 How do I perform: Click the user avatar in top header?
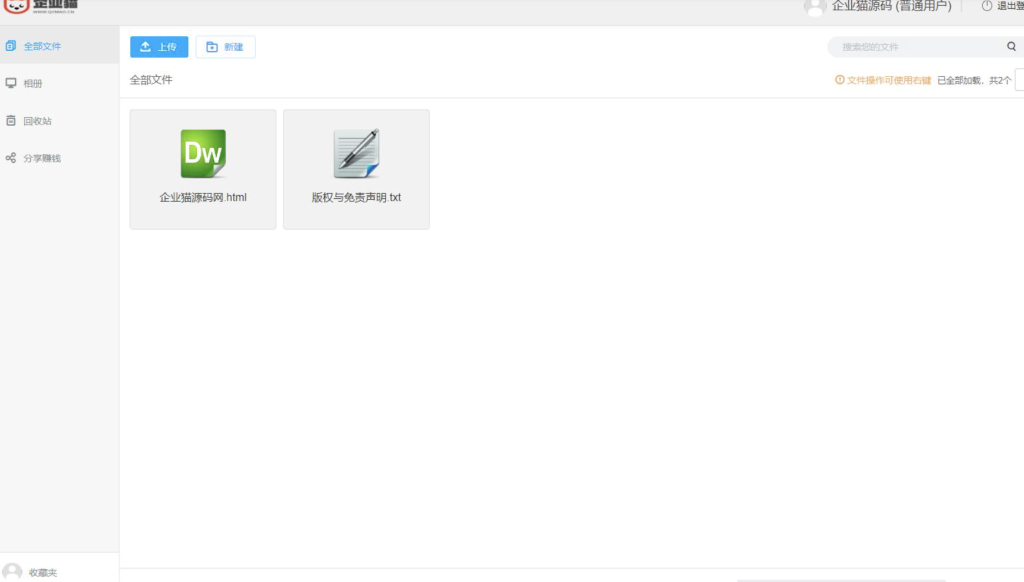pyautogui.click(x=815, y=7)
